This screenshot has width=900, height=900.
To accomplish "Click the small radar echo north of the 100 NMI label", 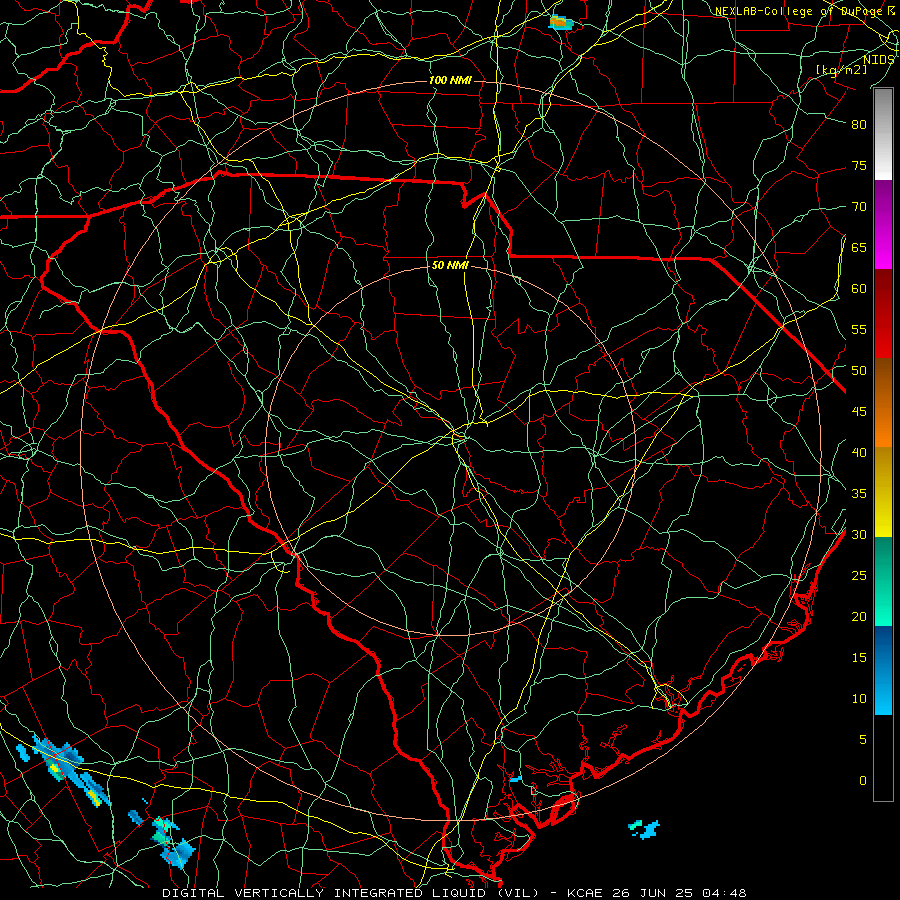I will (x=561, y=22).
